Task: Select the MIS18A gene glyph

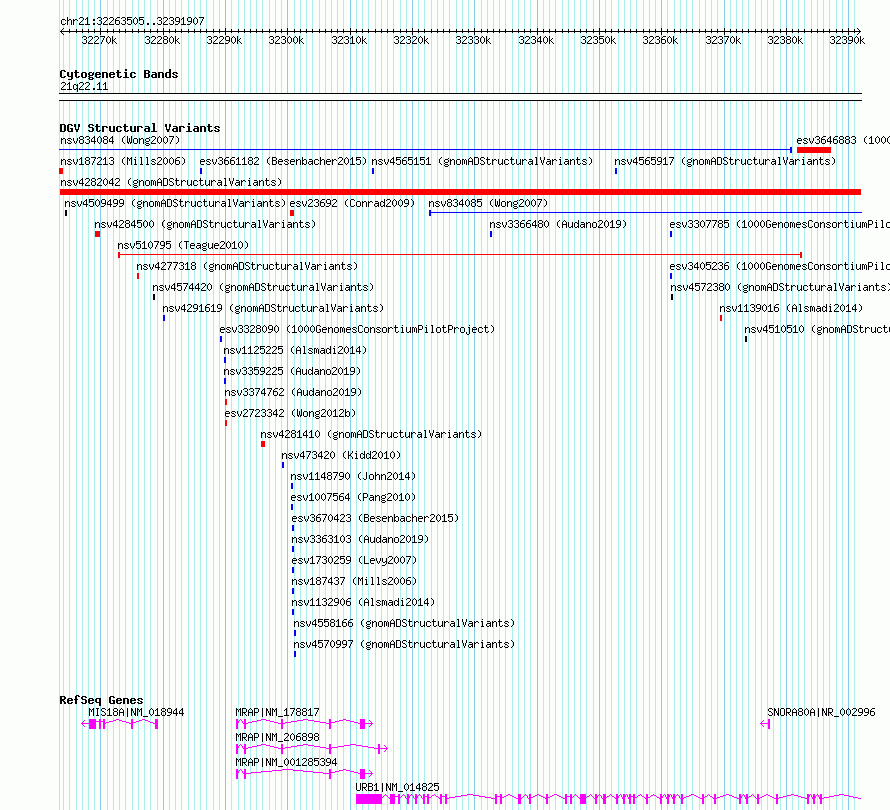Action: (x=120, y=724)
